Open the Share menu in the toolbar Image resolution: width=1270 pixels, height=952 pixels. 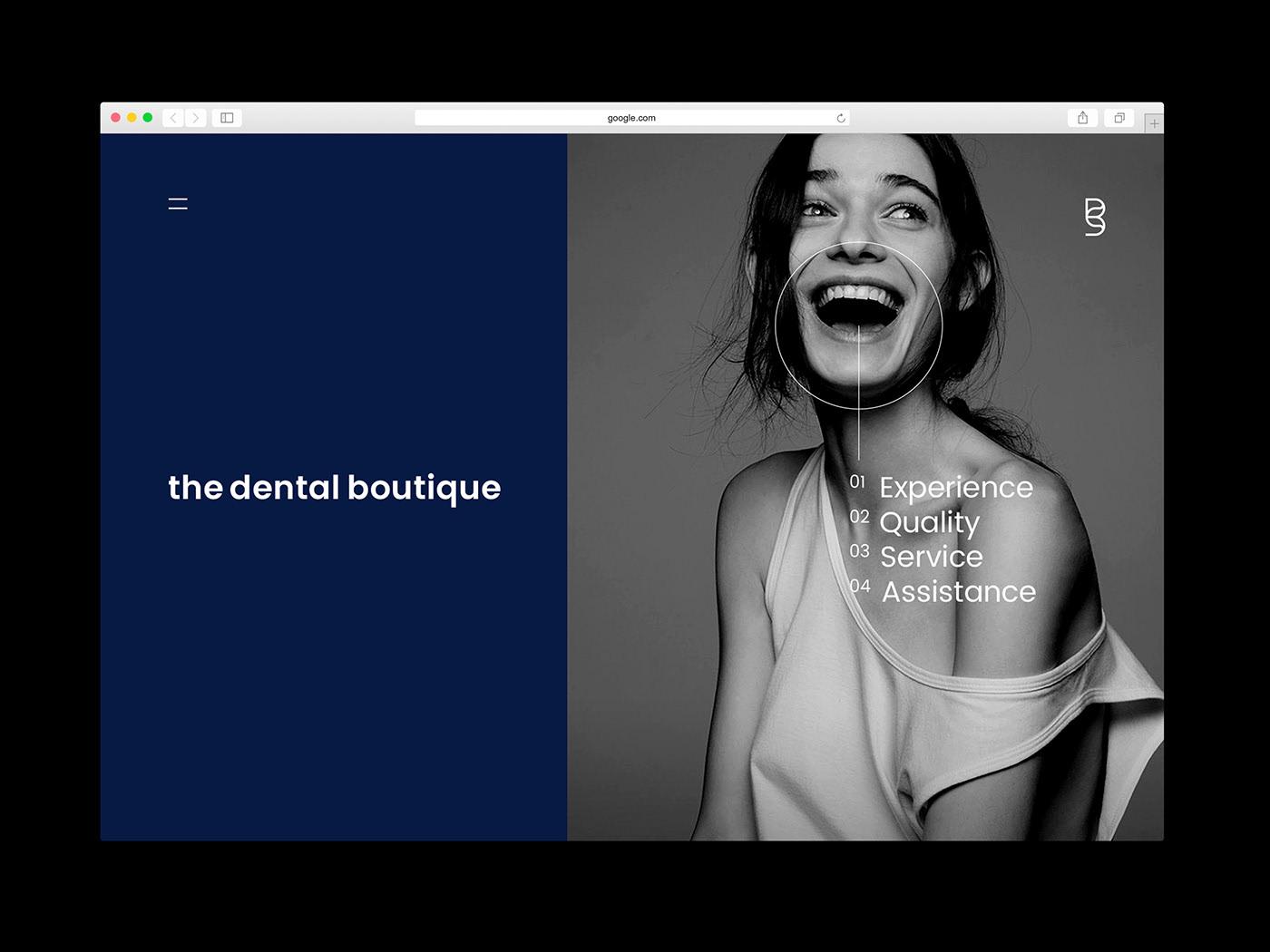1082,118
